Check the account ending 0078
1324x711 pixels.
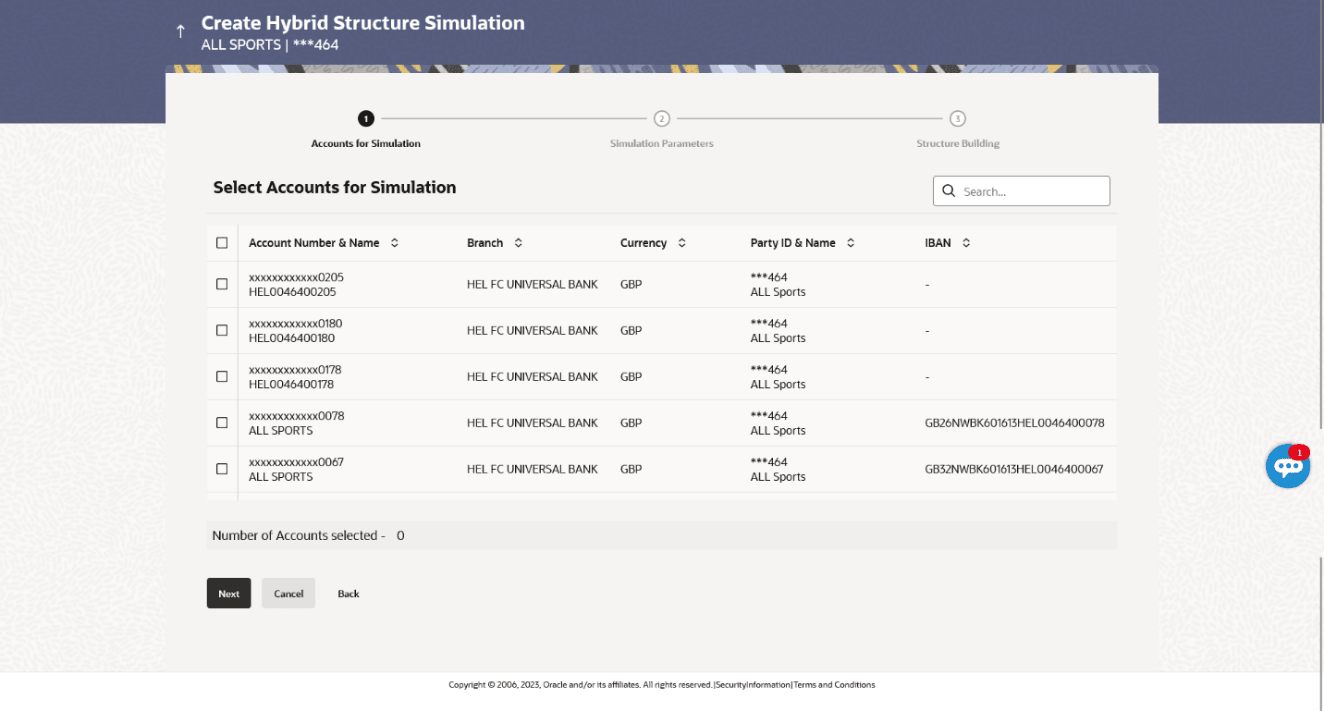coord(222,423)
